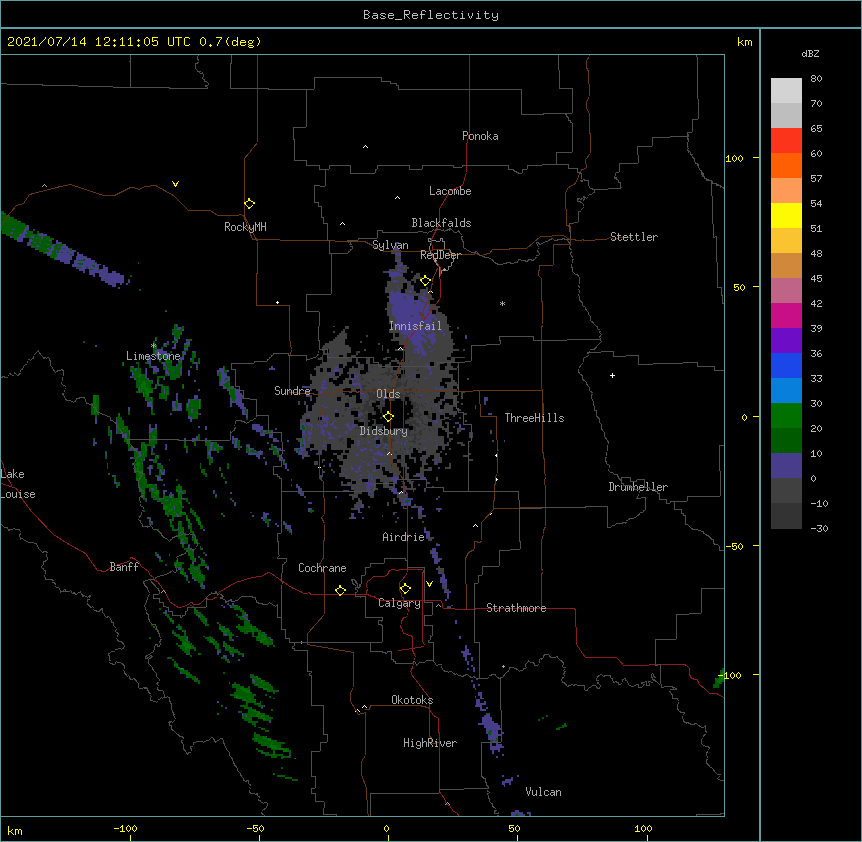Click the Ponoka city label
862x842 pixels.
pyautogui.click(x=480, y=136)
